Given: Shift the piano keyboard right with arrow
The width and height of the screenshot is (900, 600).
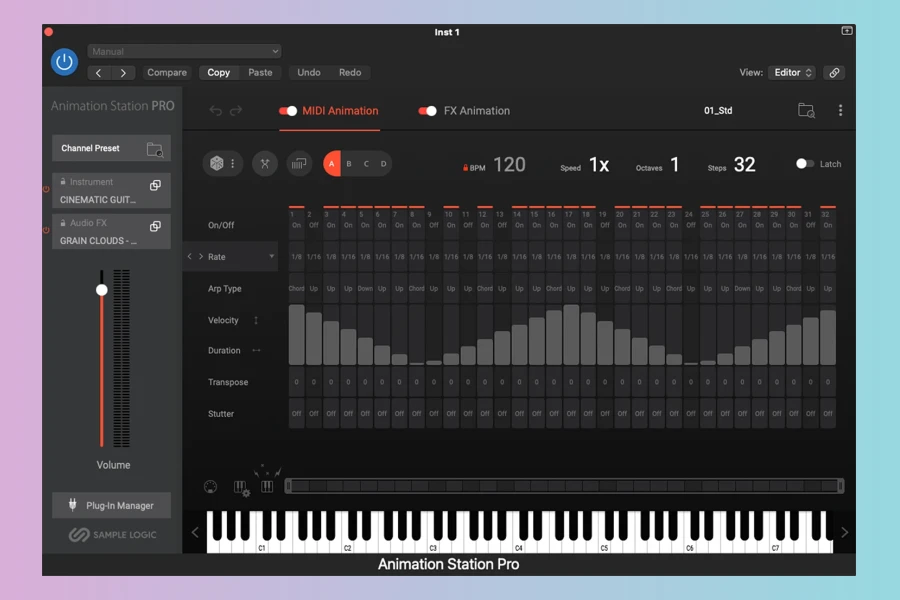Looking at the screenshot, I should click(x=844, y=532).
